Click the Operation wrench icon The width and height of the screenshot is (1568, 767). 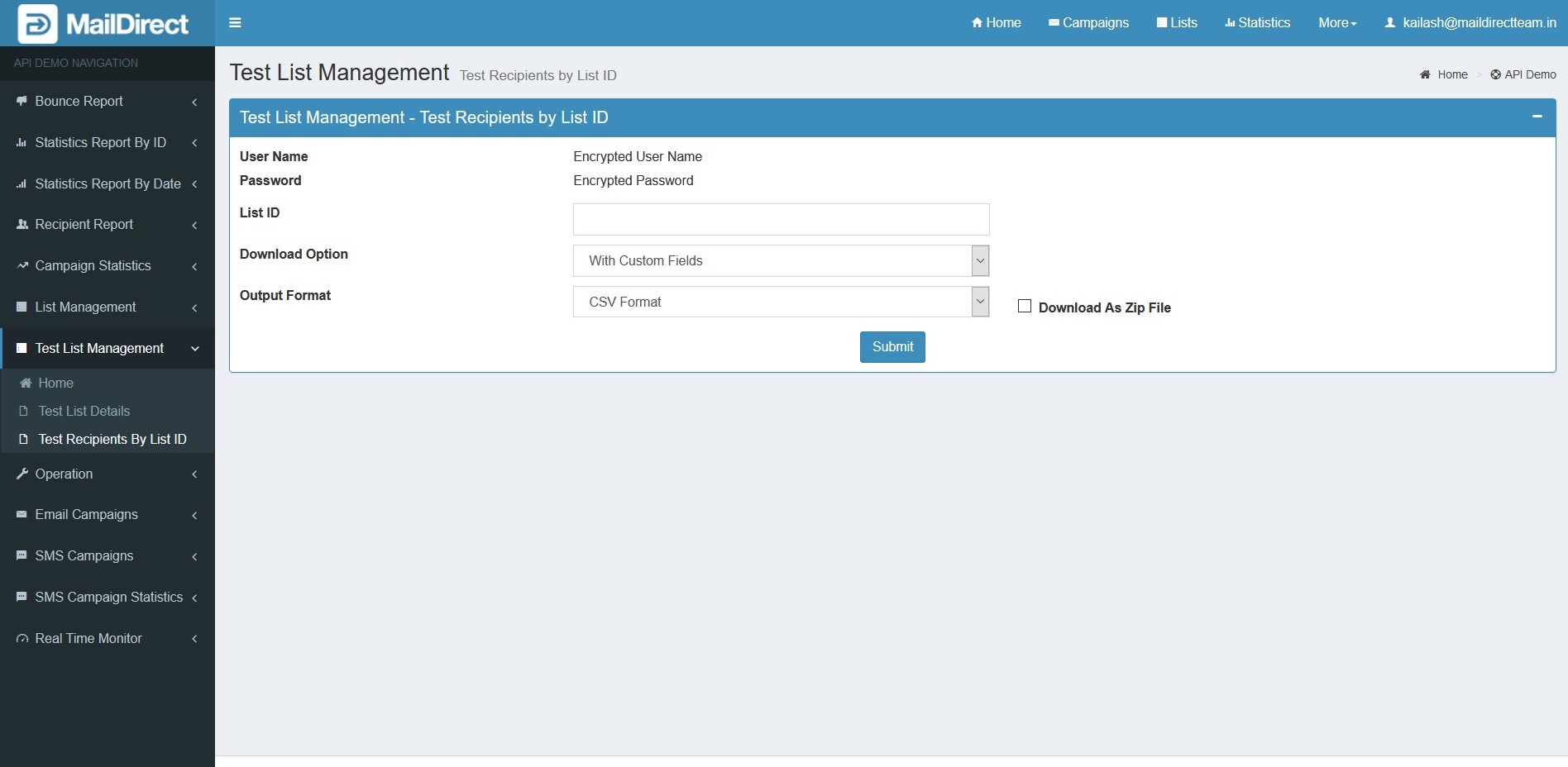tap(22, 474)
